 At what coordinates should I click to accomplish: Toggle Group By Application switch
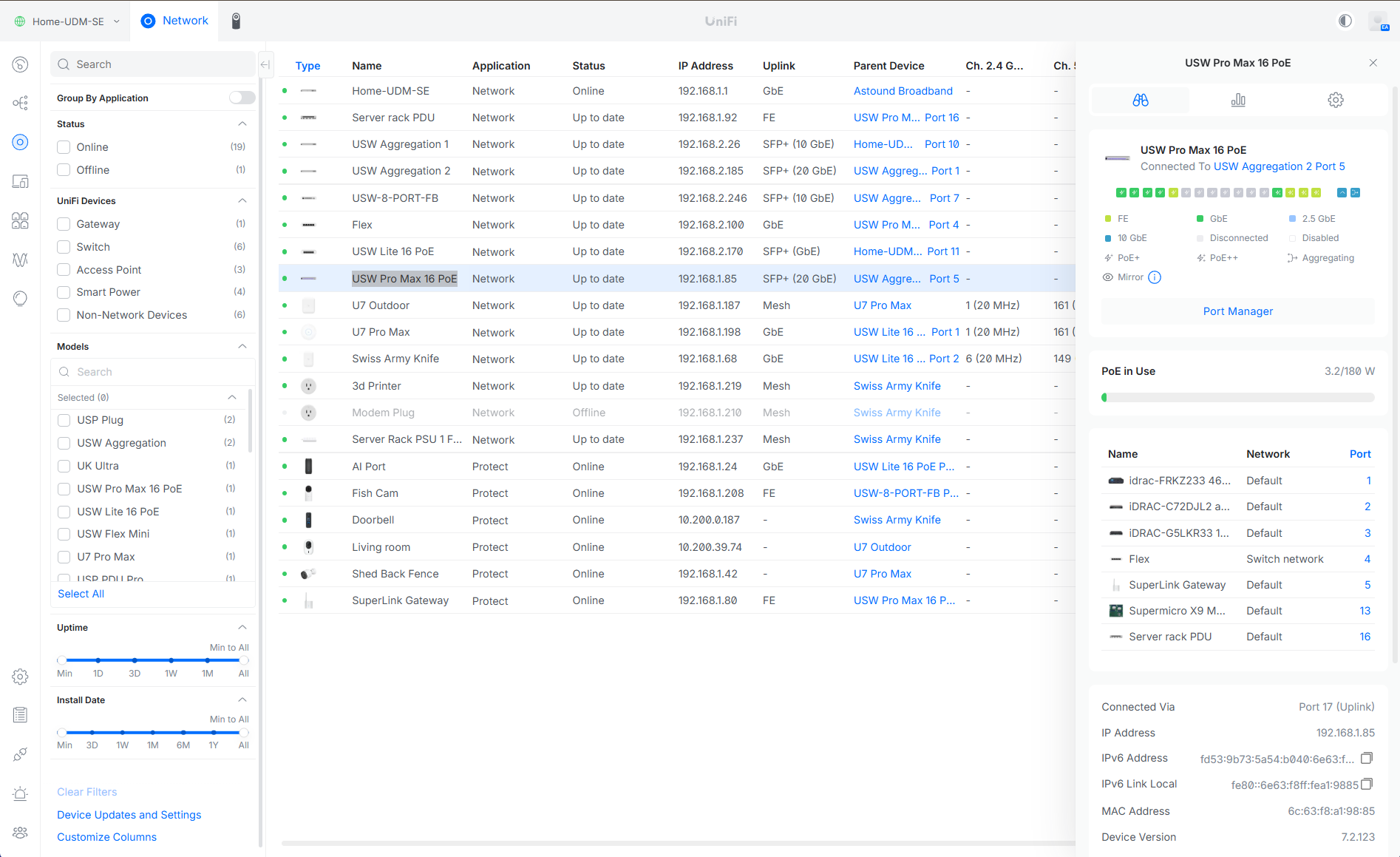tap(242, 98)
